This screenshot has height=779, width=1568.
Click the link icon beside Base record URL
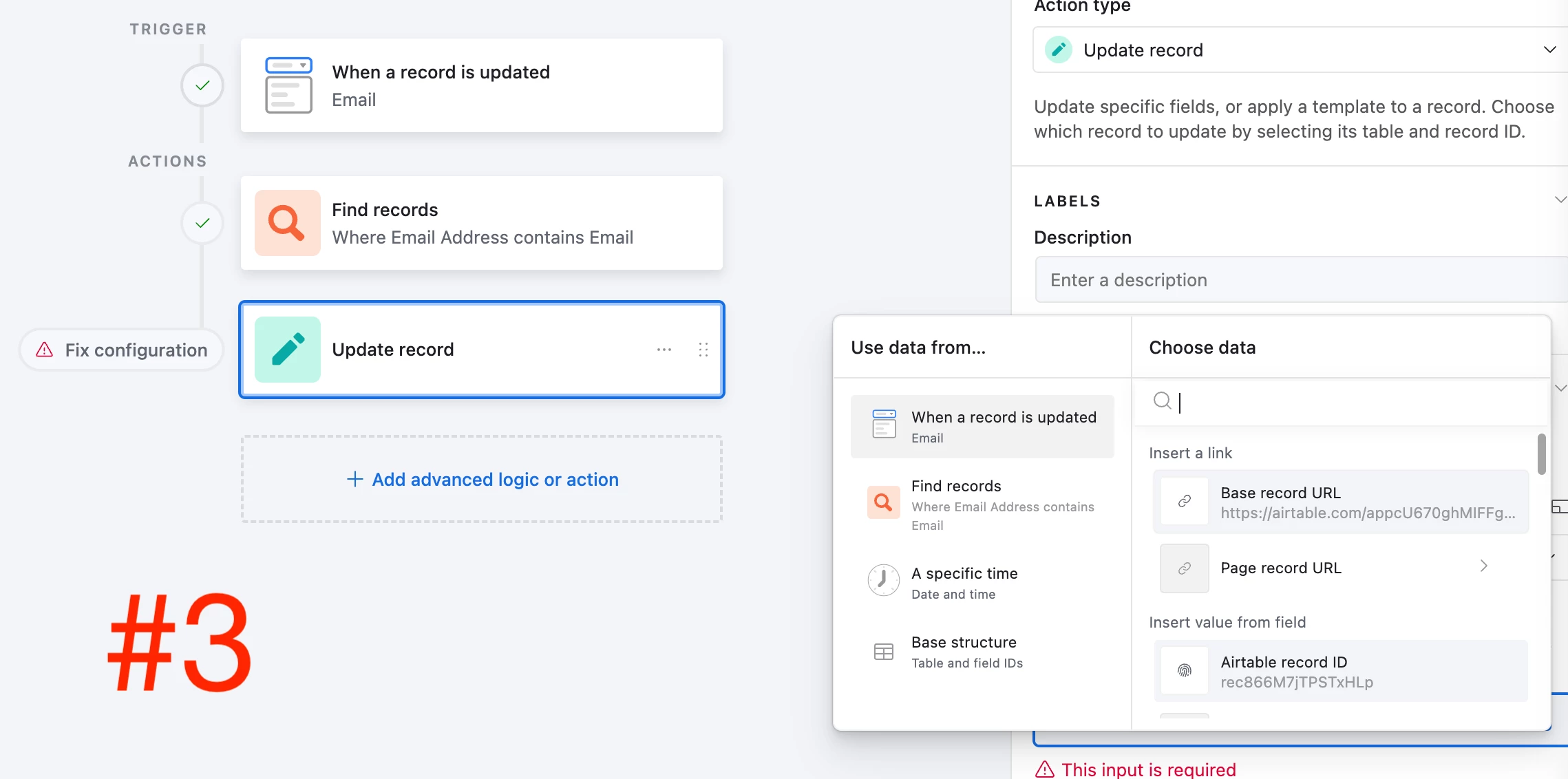(x=1184, y=501)
